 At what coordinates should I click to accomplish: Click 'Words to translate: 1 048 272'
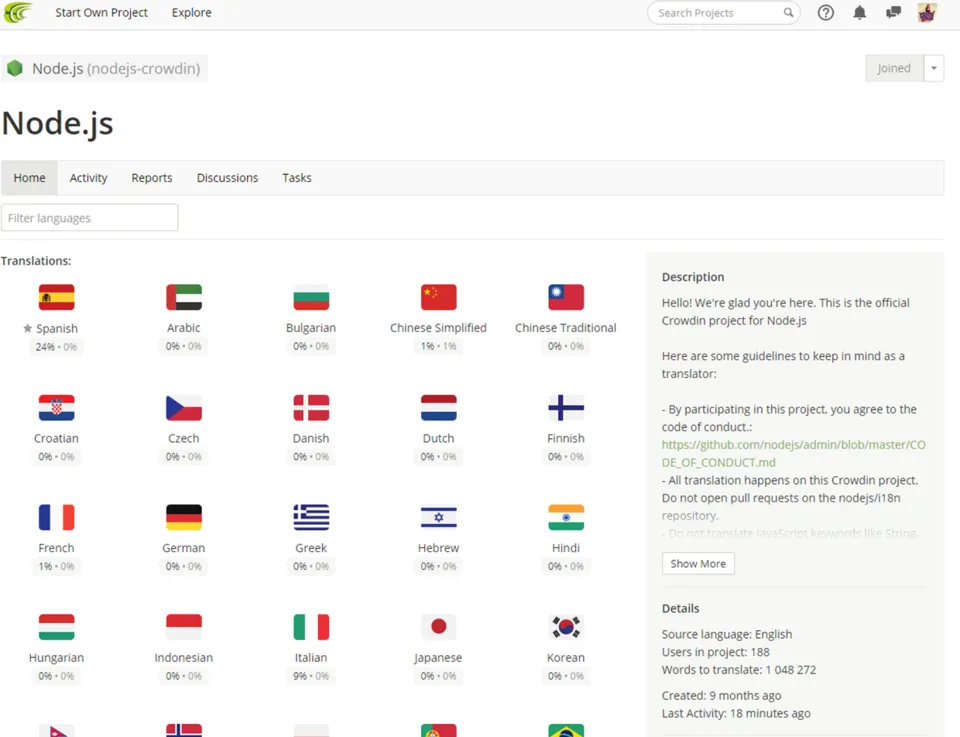739,670
